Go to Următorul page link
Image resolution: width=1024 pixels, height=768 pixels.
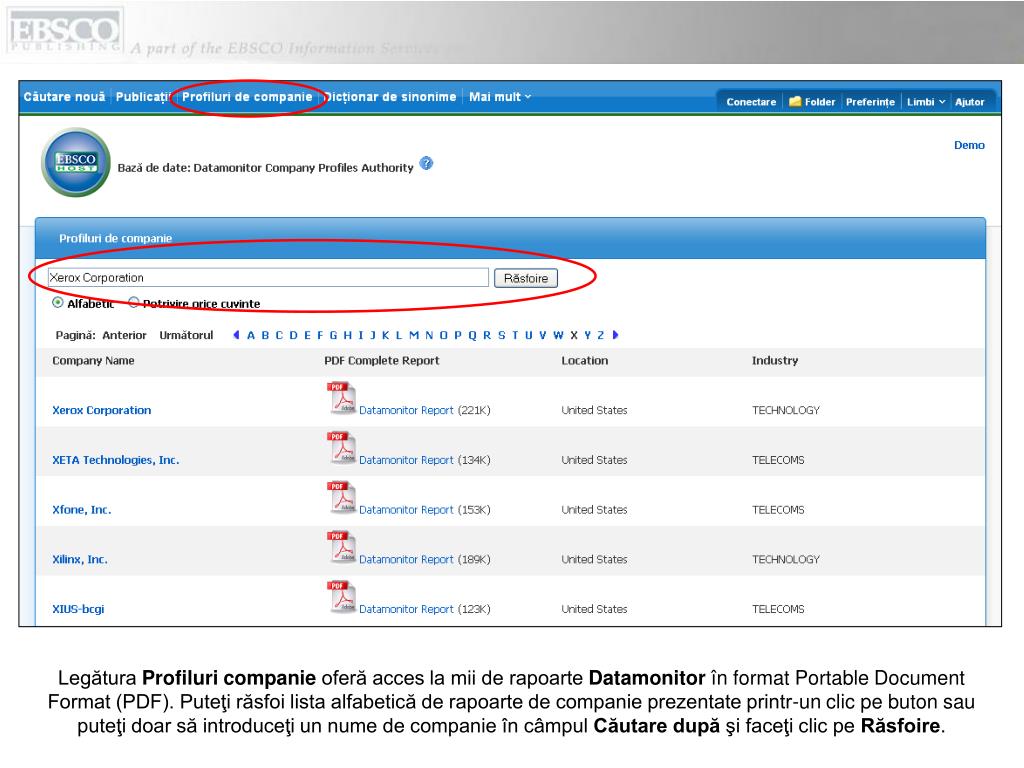pyautogui.click(x=186, y=335)
